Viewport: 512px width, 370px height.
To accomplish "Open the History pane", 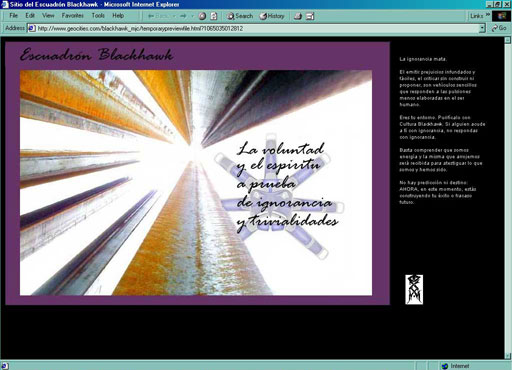I will point(272,16).
